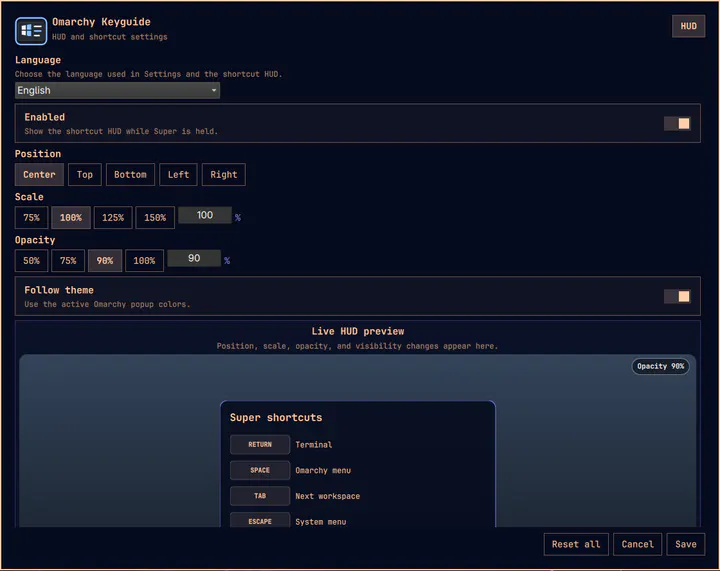Open the English language dropdown
Image resolution: width=720 pixels, height=571 pixels.
tap(117, 90)
